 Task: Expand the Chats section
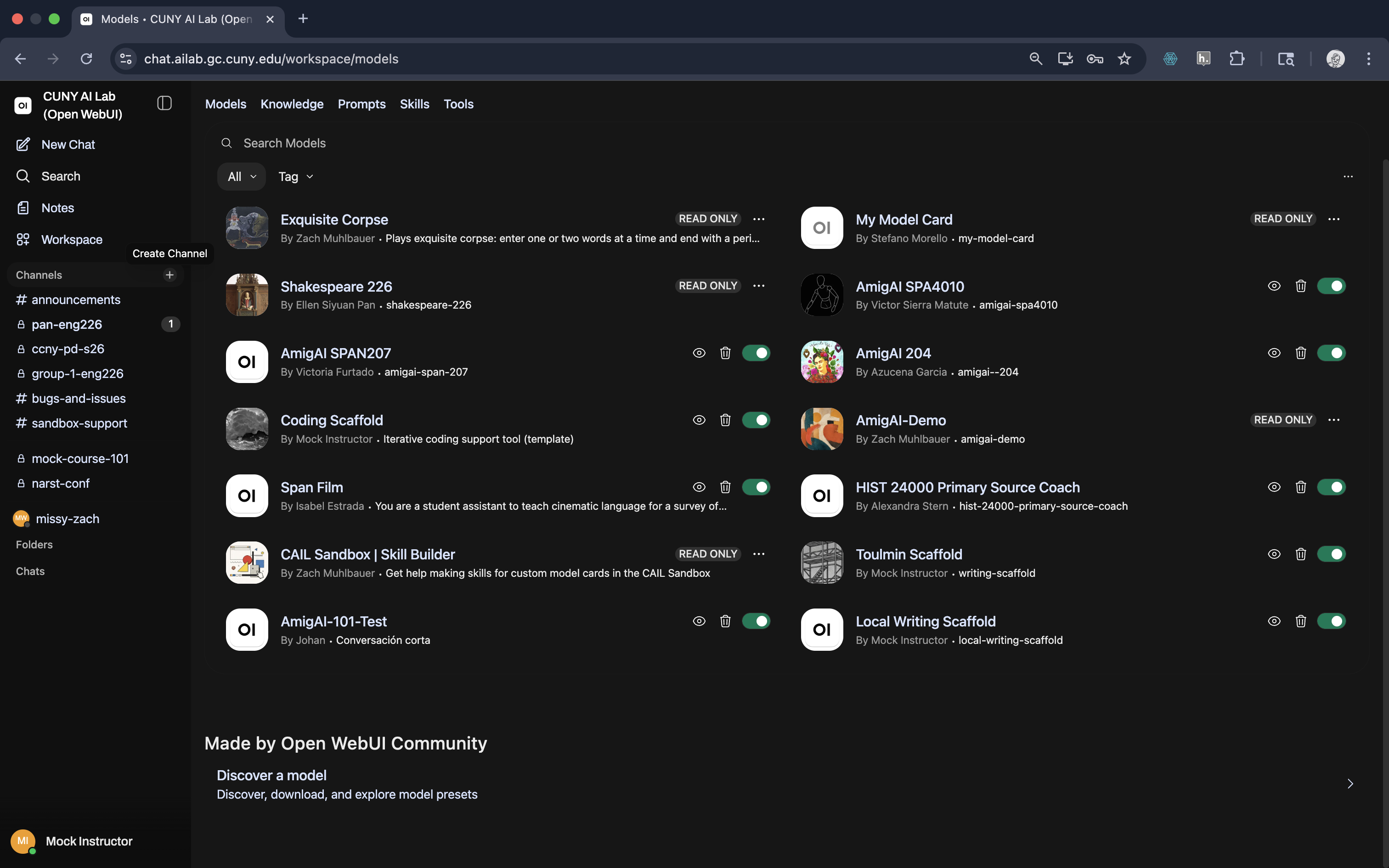click(x=30, y=572)
